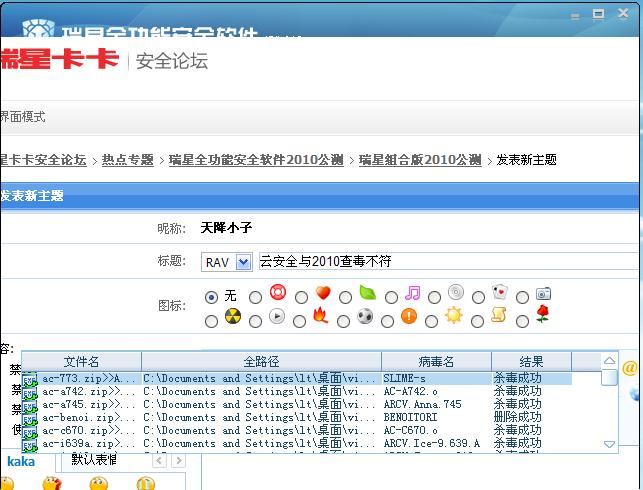This screenshot has height=490, width=643.
Task: Click the flame topic icon
Action: (321, 315)
